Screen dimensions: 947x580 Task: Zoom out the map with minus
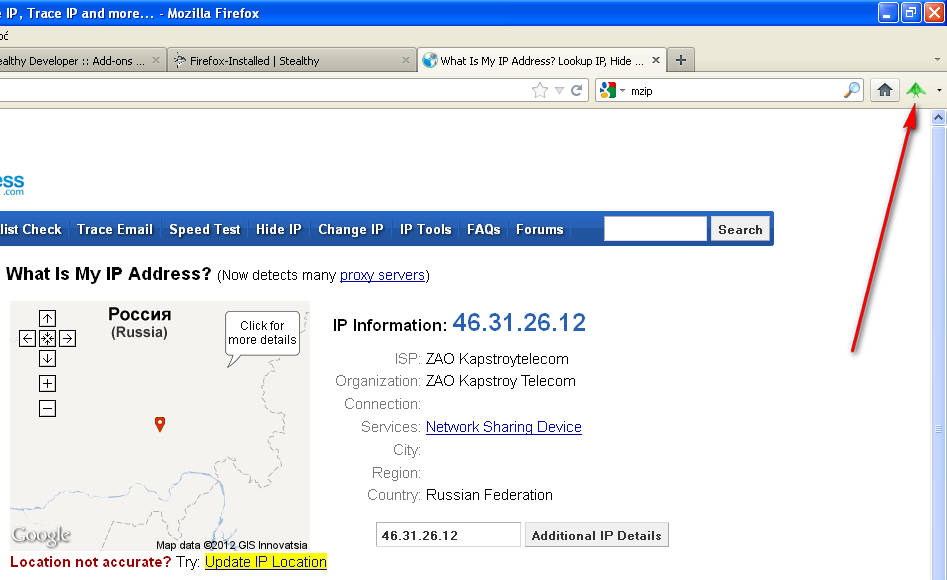click(47, 409)
